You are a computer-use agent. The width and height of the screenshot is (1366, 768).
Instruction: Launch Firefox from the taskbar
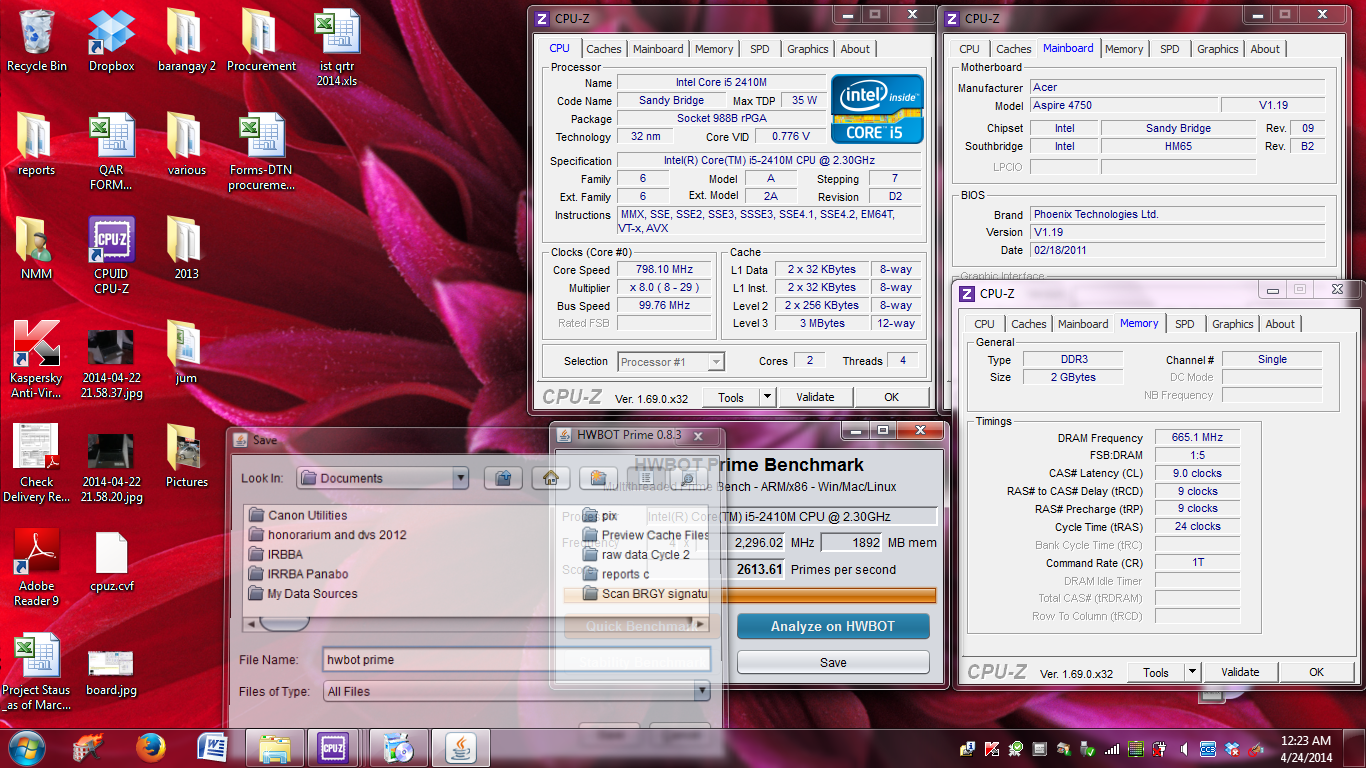coord(150,747)
